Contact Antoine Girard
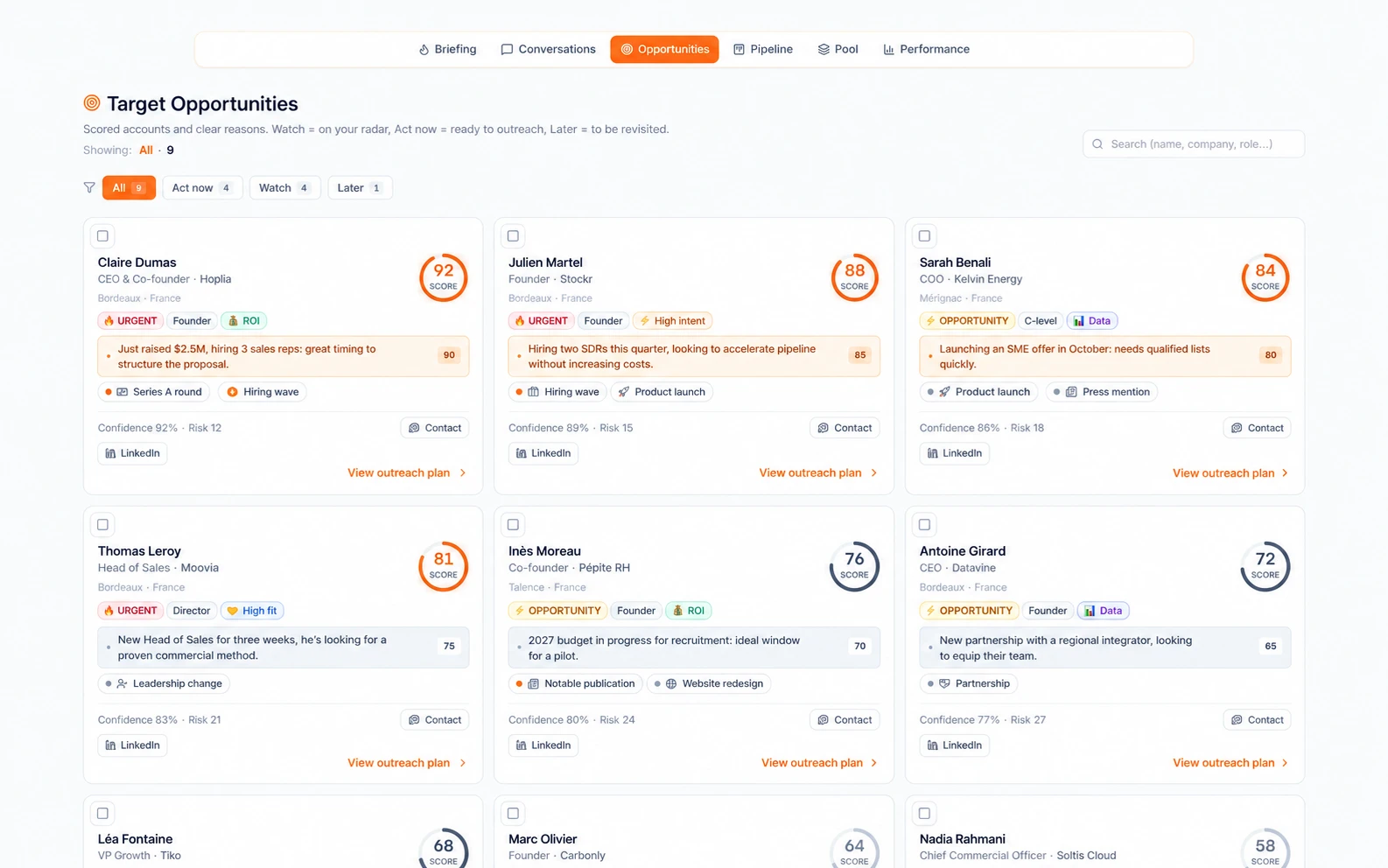The height and width of the screenshot is (868, 1388). (x=1258, y=720)
